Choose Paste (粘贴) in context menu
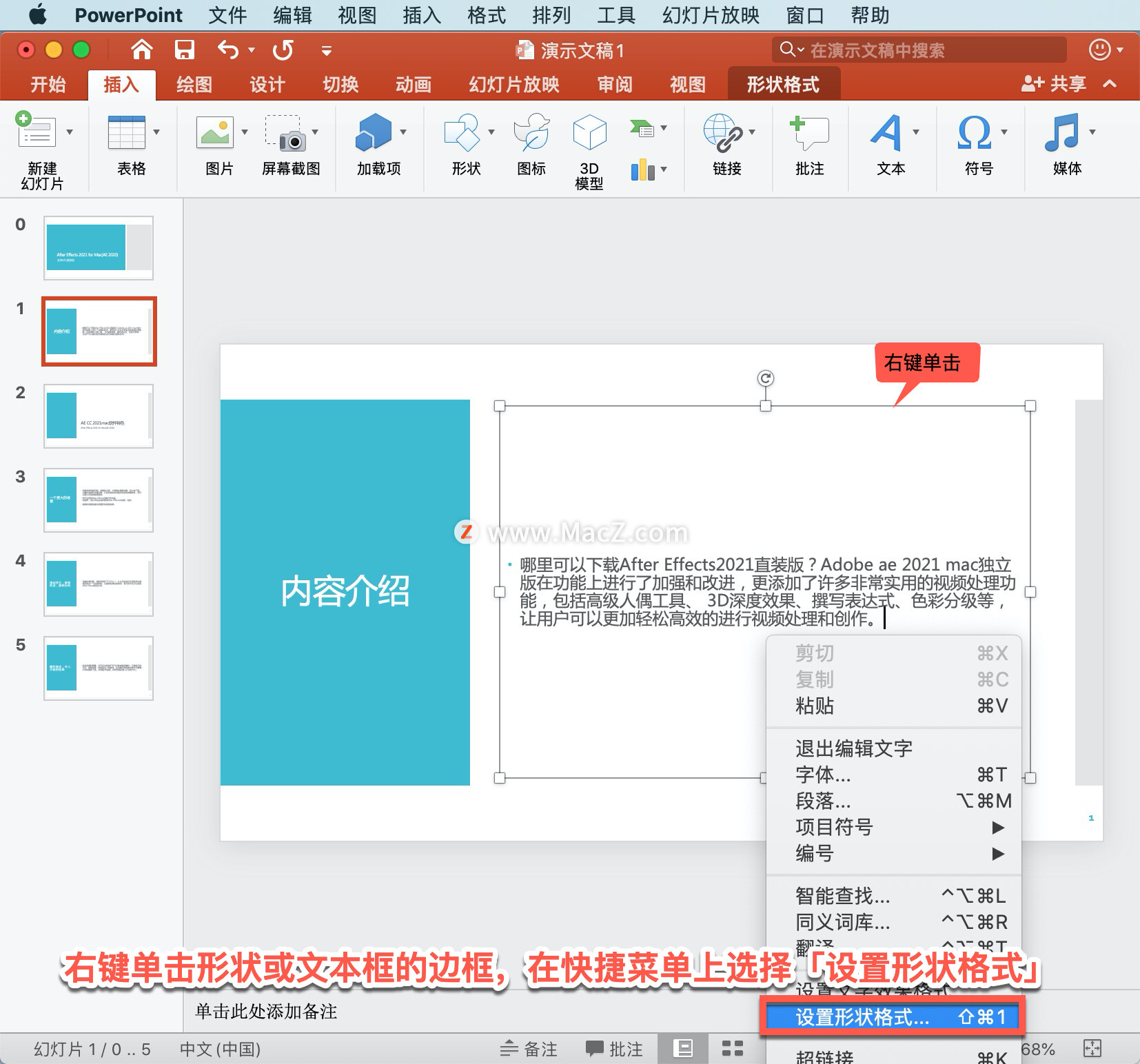The width and height of the screenshot is (1140, 1064). [894, 706]
